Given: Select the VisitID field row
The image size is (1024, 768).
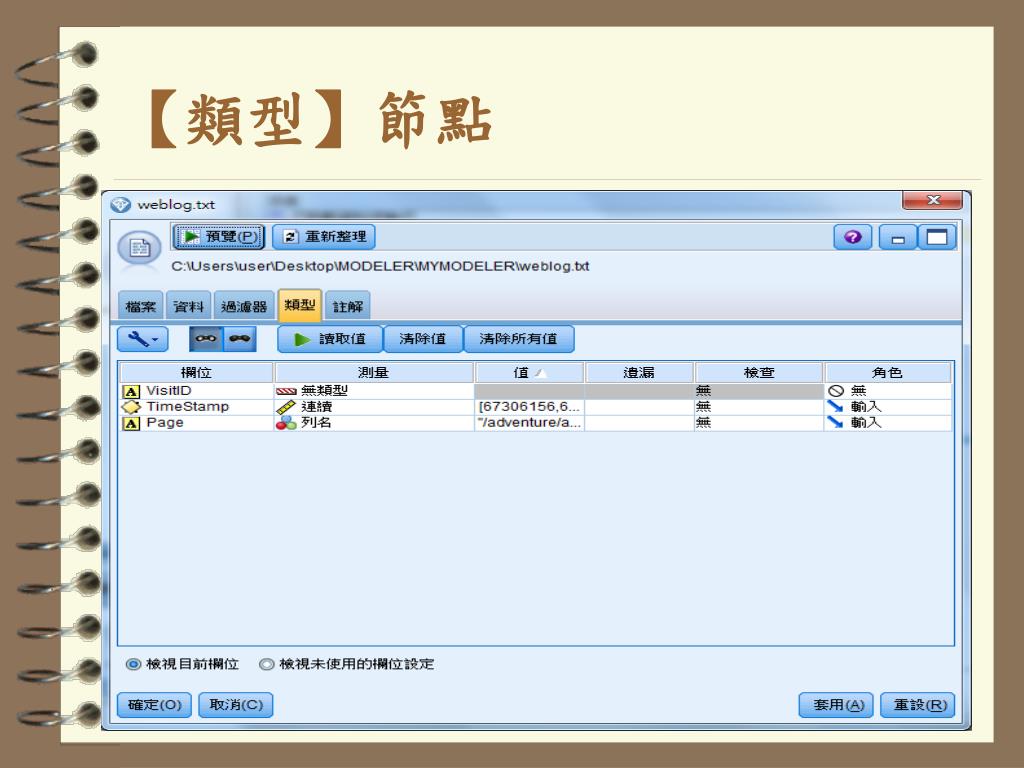Looking at the screenshot, I should click(536, 391).
